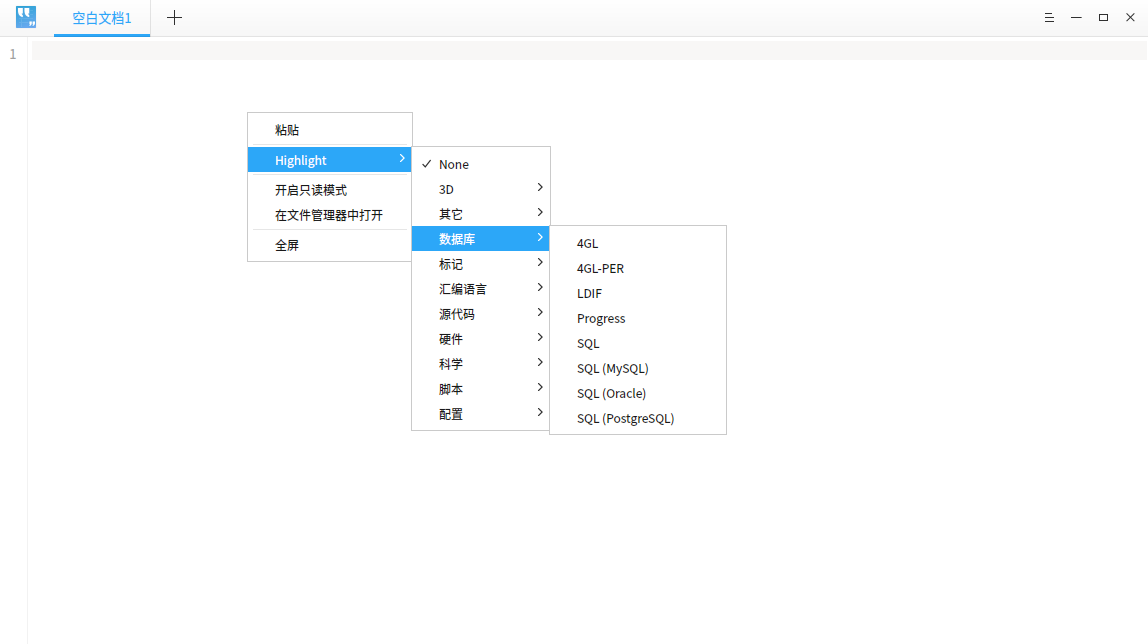The width and height of the screenshot is (1148, 644).
Task: Select 4GL-PER syntax highlighting
Action: click(638, 268)
